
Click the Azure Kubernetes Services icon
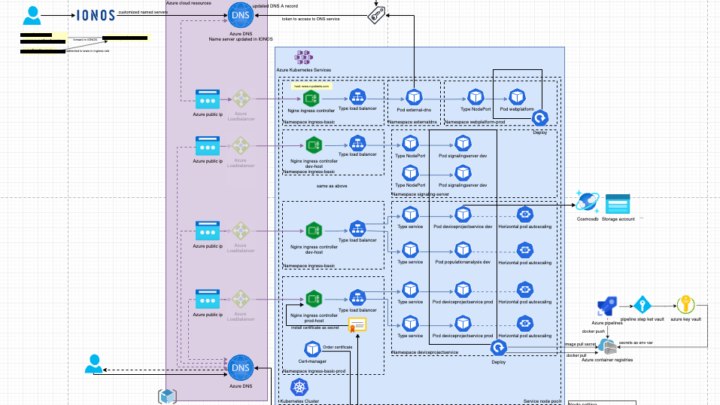[300, 60]
